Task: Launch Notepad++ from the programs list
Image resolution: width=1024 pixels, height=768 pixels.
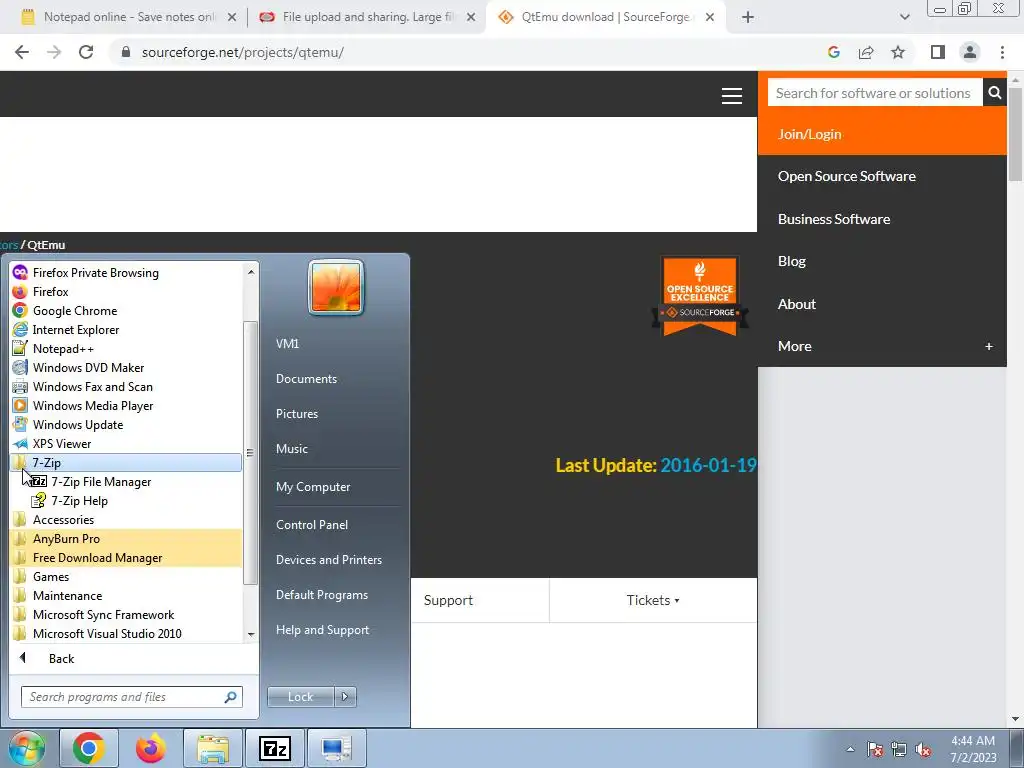Action: point(63,349)
